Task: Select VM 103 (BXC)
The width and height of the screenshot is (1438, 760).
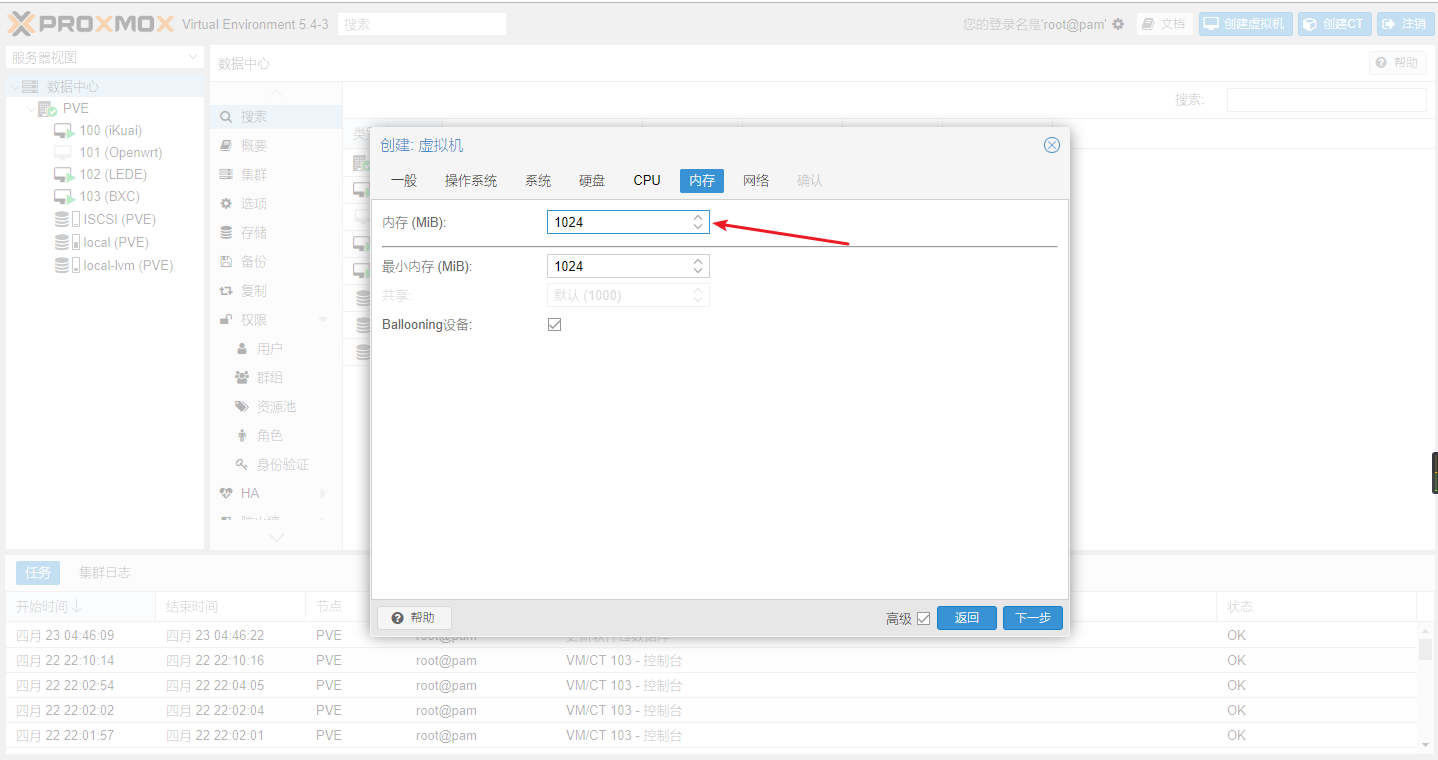Action: click(x=106, y=196)
